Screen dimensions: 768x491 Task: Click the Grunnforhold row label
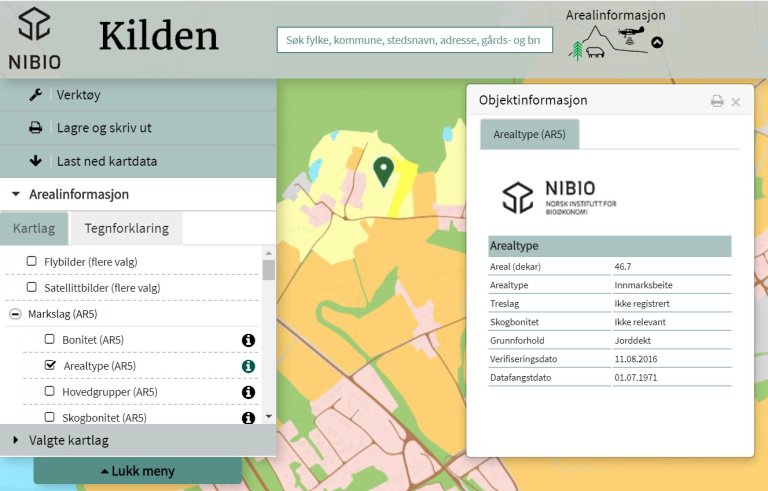(x=517, y=341)
